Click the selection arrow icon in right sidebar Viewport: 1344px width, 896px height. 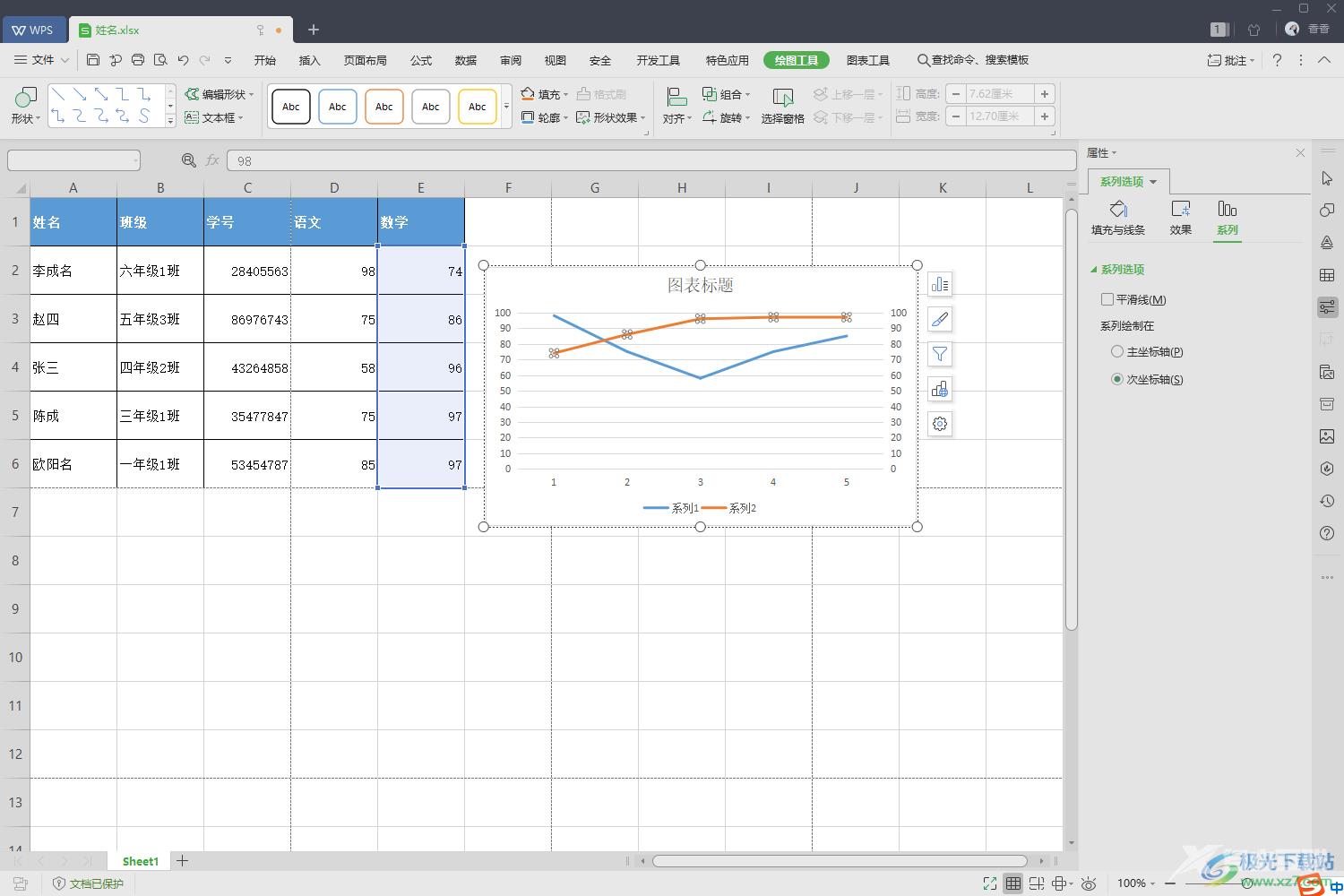1327,178
